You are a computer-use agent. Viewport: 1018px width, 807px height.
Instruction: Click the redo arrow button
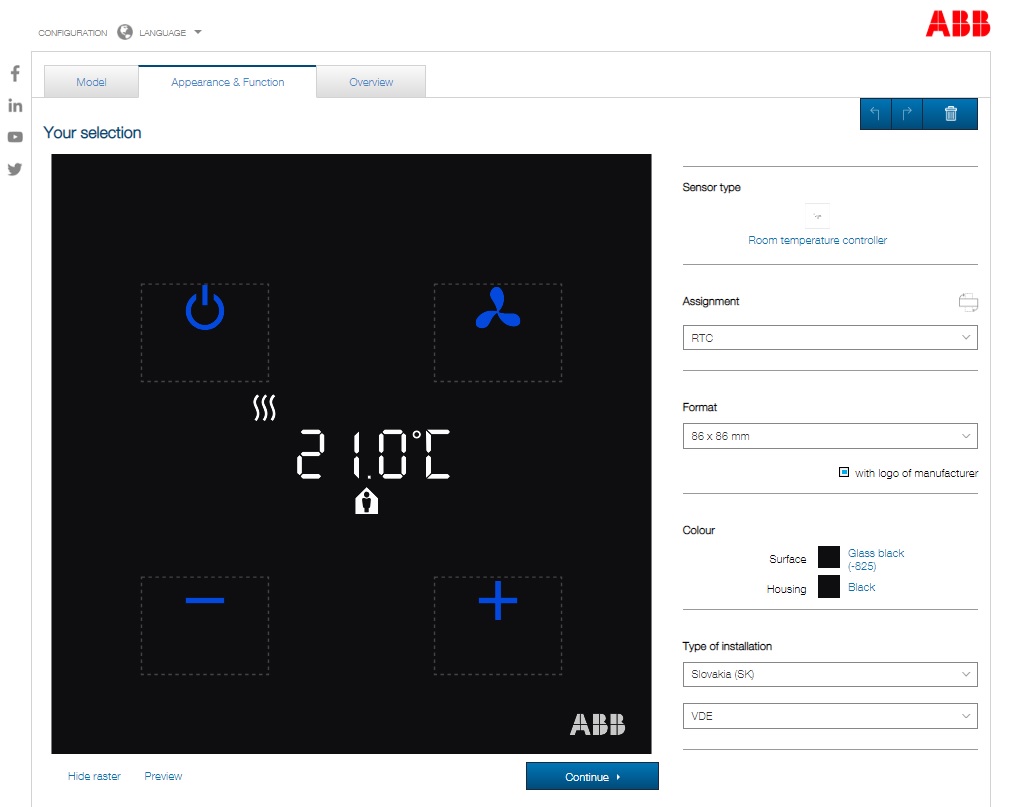[x=907, y=114]
